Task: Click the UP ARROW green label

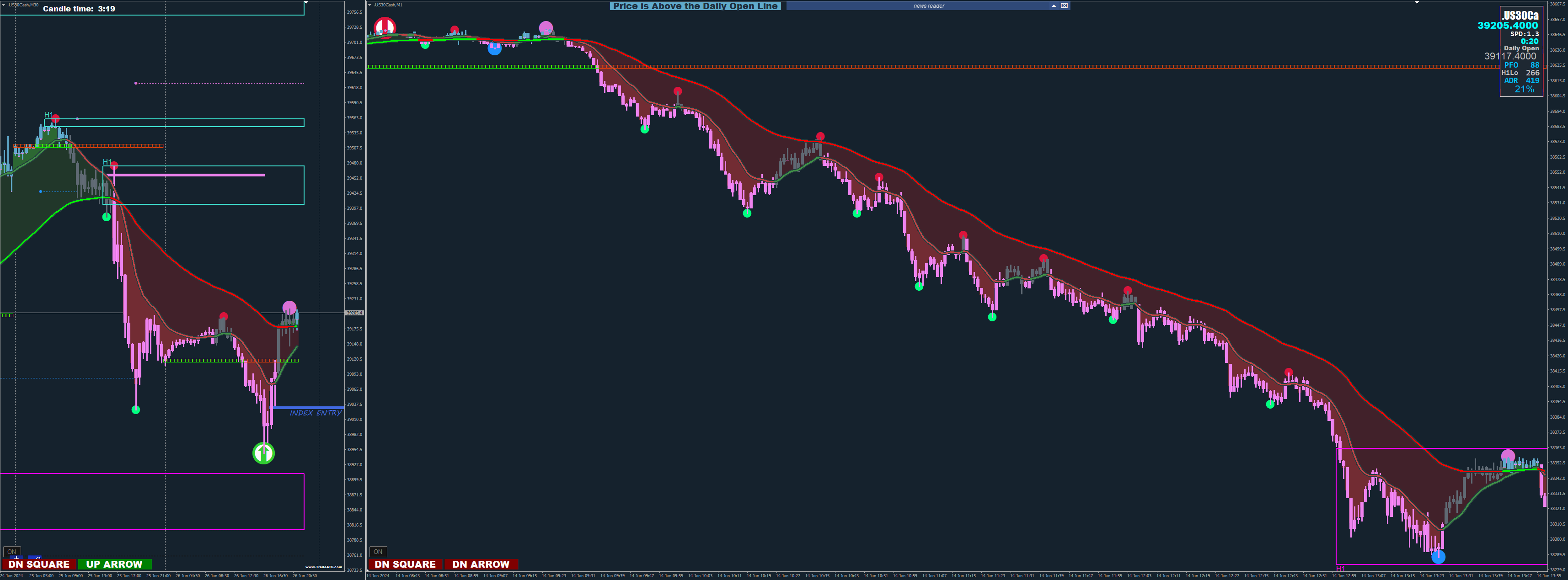Action: click(114, 564)
